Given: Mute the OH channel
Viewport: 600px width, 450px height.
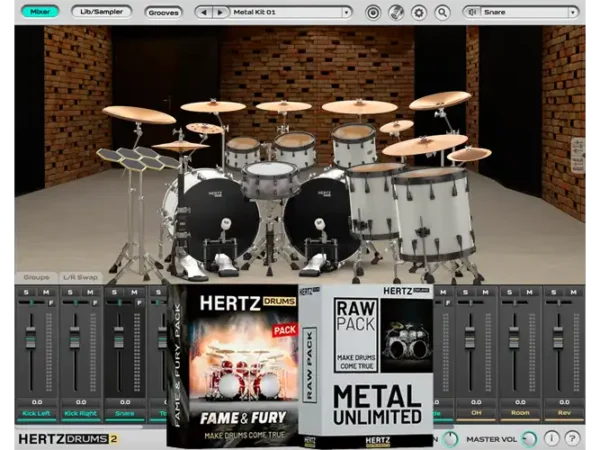Looking at the screenshot, I should [486, 292].
